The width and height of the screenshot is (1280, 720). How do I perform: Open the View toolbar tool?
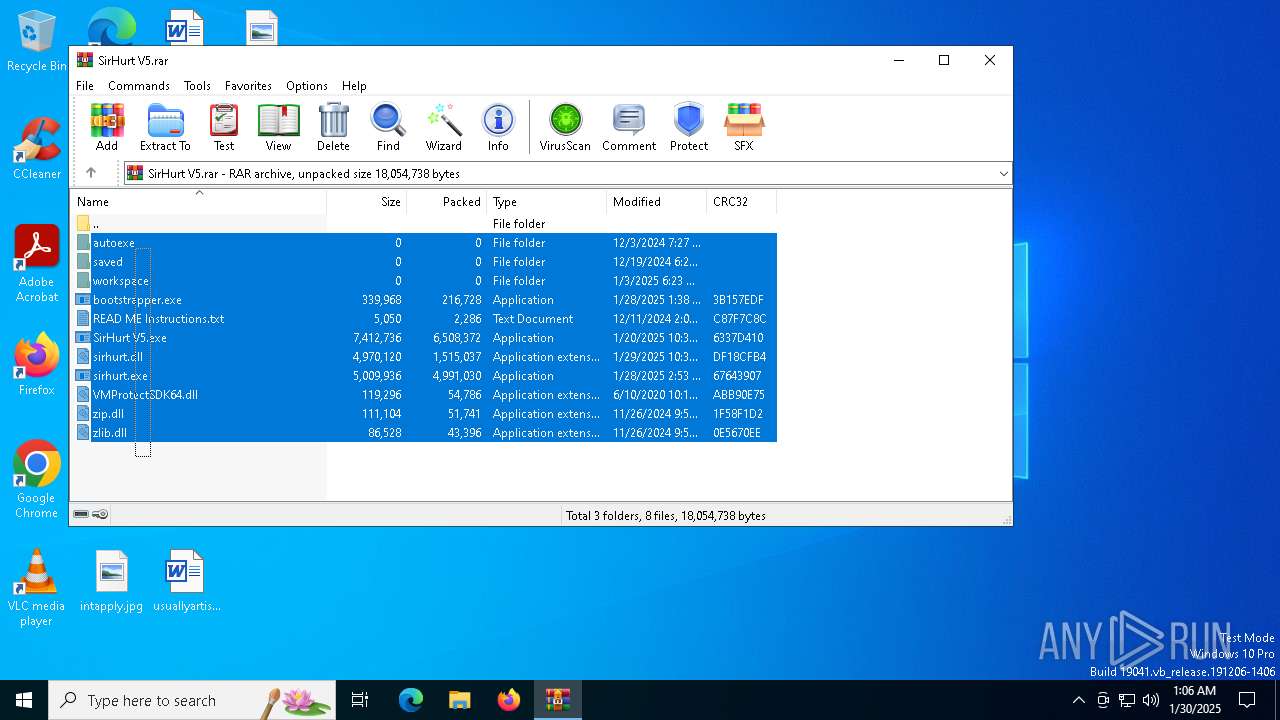point(278,127)
